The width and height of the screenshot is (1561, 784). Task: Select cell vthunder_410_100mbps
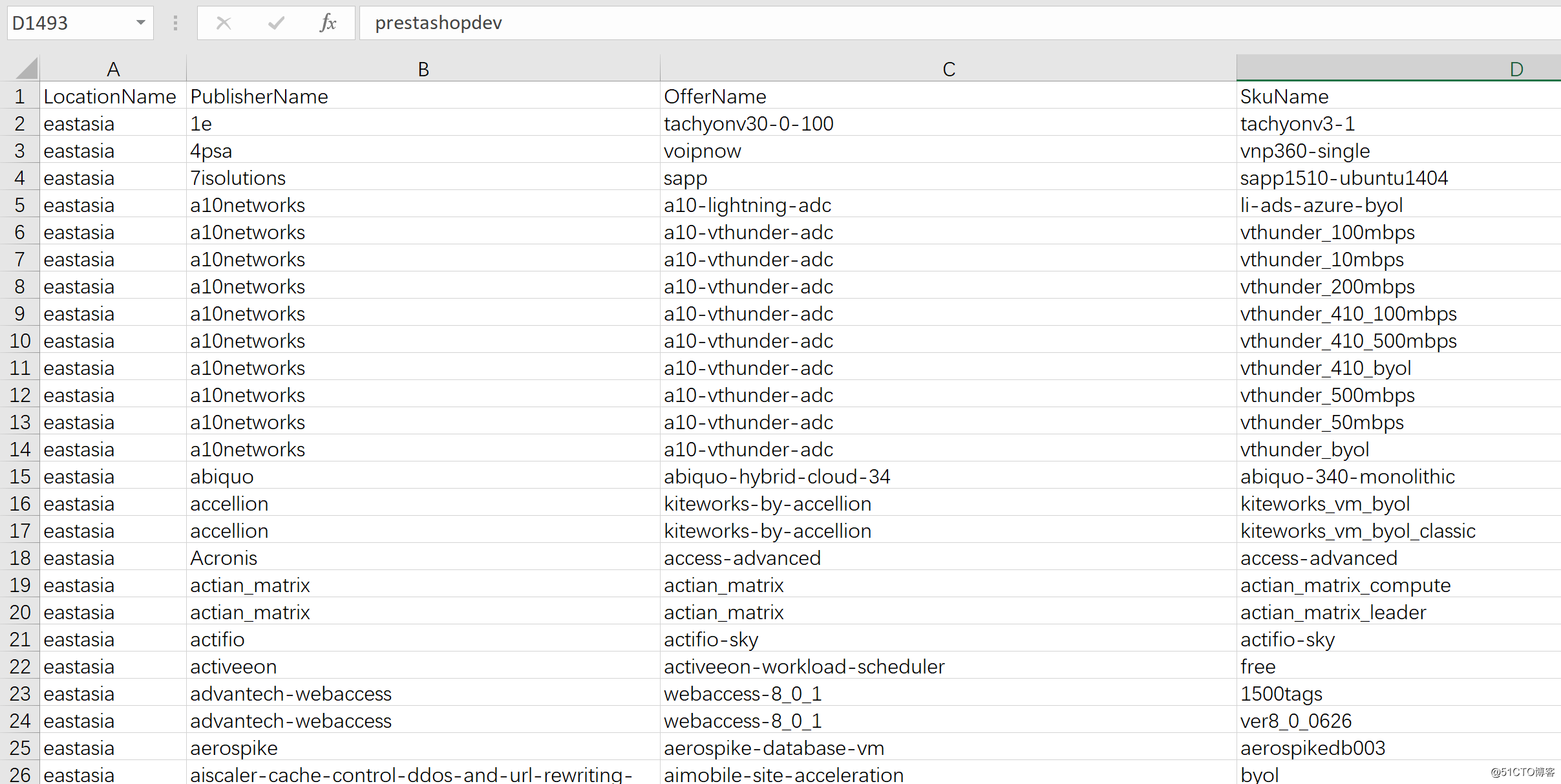[1399, 313]
